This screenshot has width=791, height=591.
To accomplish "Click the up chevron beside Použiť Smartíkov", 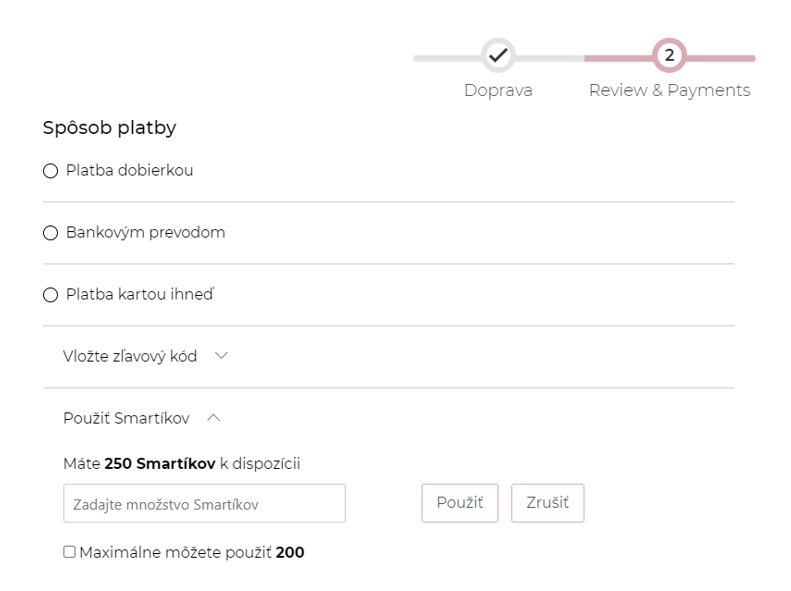I will point(213,418).
